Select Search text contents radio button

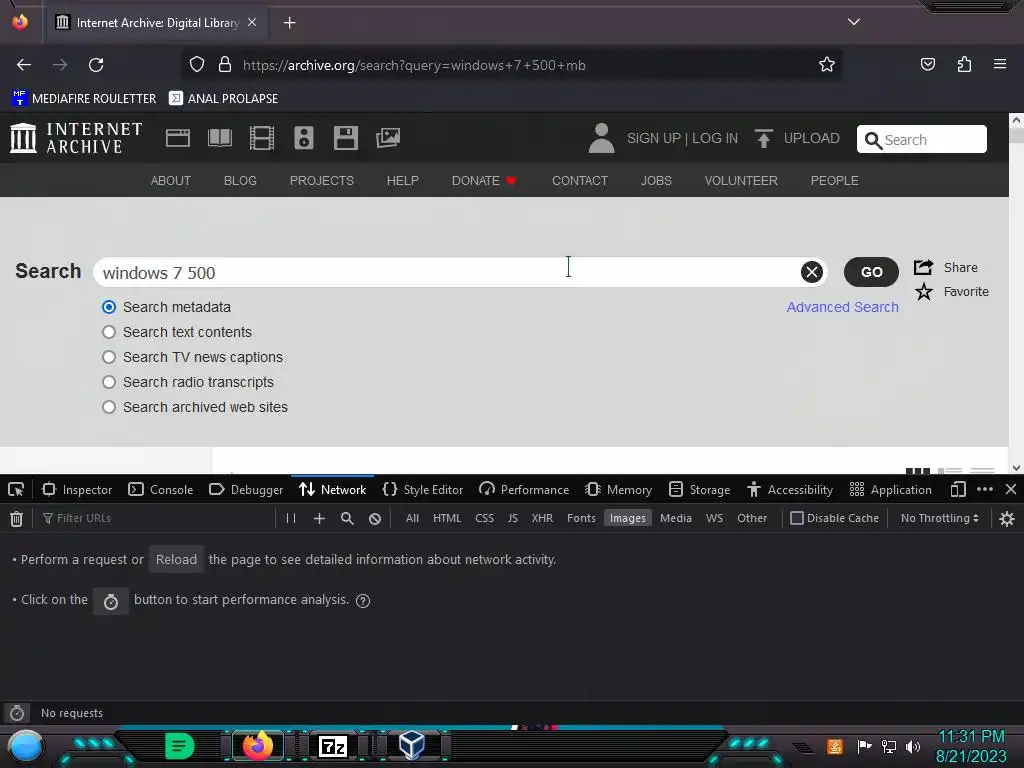[x=109, y=332]
